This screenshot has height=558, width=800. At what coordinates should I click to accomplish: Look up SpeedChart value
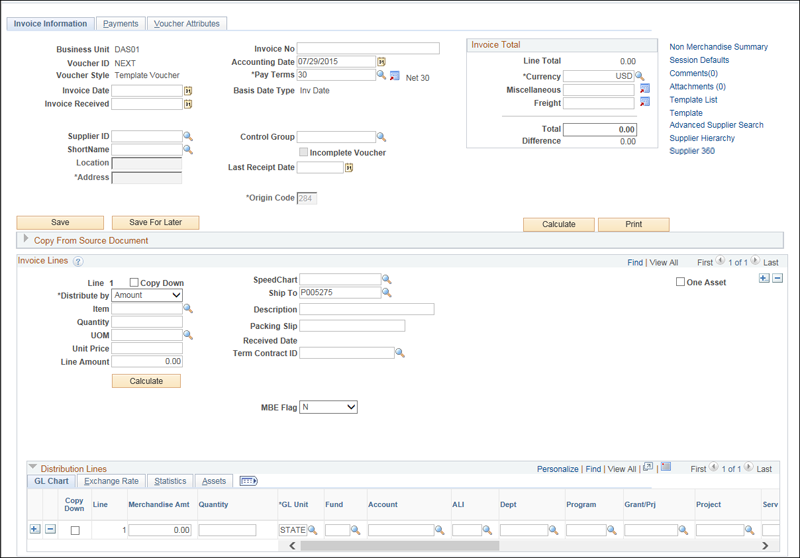click(387, 279)
